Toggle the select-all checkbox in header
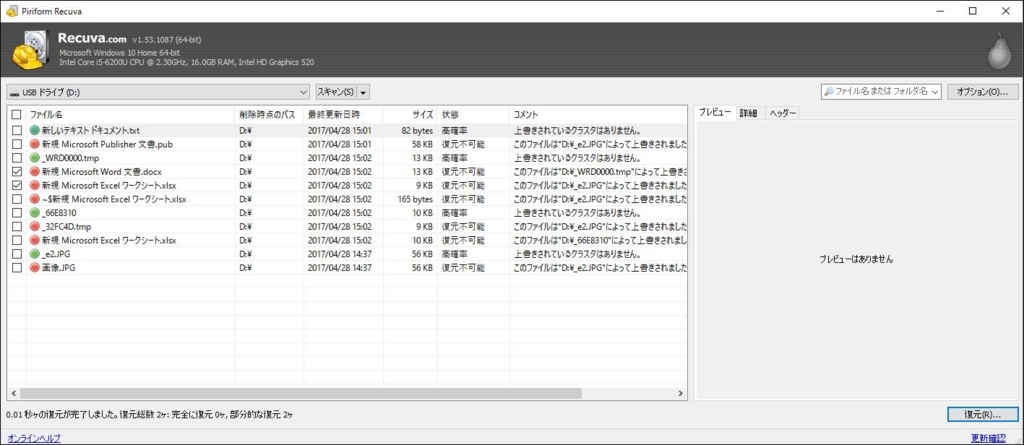 (16, 114)
